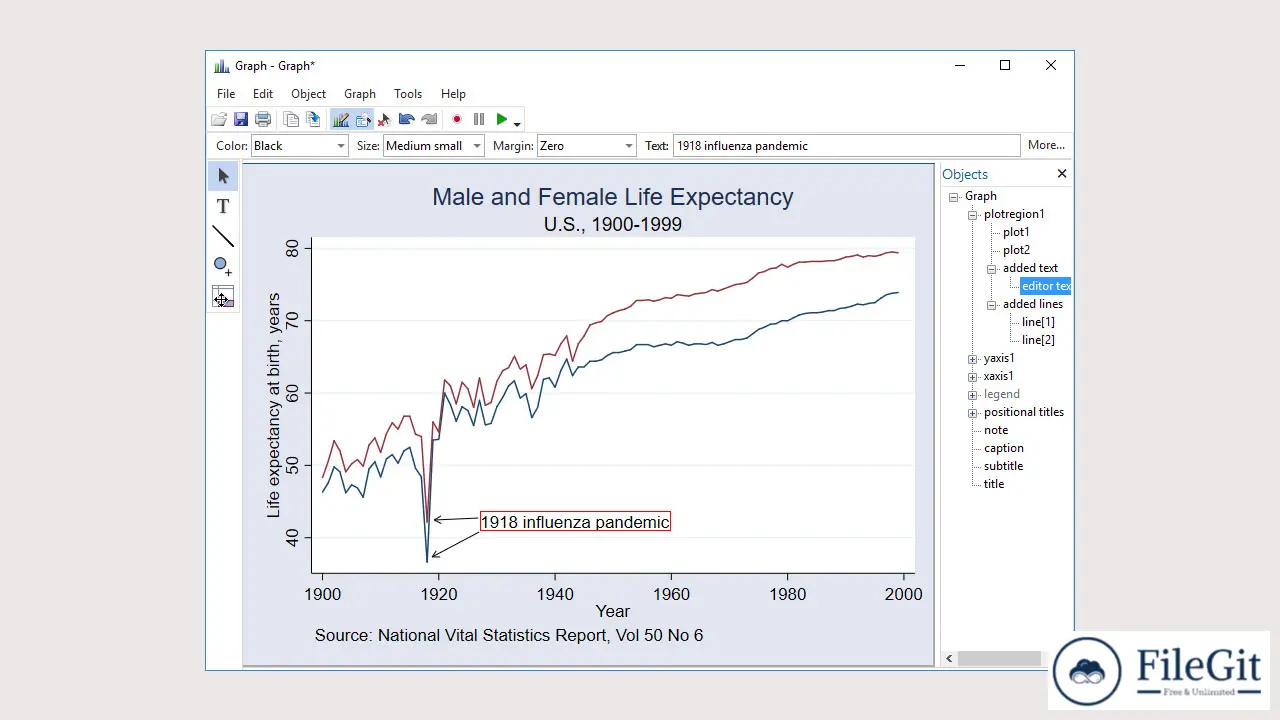Open the Object menu

coord(308,94)
